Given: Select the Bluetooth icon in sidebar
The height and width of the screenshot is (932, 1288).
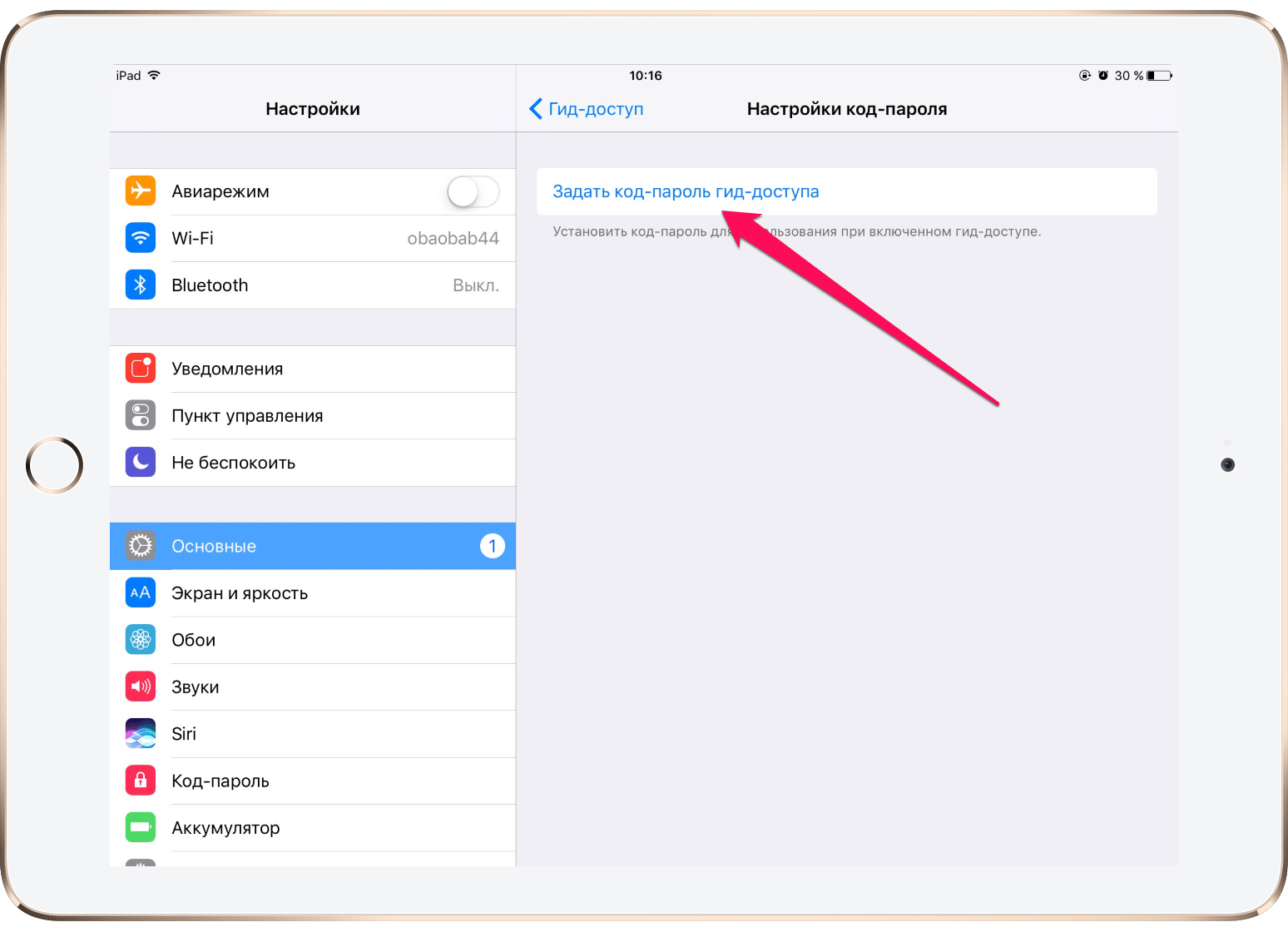Looking at the screenshot, I should [141, 285].
